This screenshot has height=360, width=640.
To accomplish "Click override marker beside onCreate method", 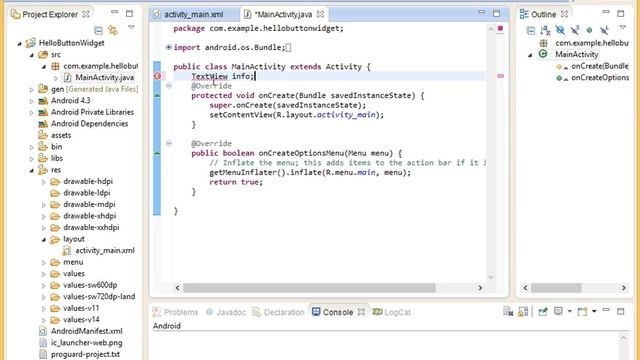I will (157, 95).
